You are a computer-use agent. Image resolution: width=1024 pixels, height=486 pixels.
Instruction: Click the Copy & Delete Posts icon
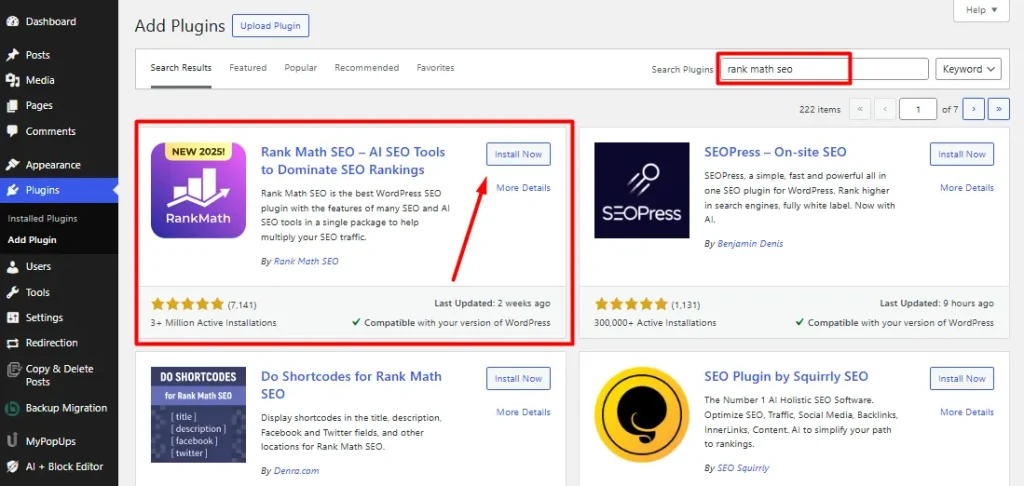[12, 370]
